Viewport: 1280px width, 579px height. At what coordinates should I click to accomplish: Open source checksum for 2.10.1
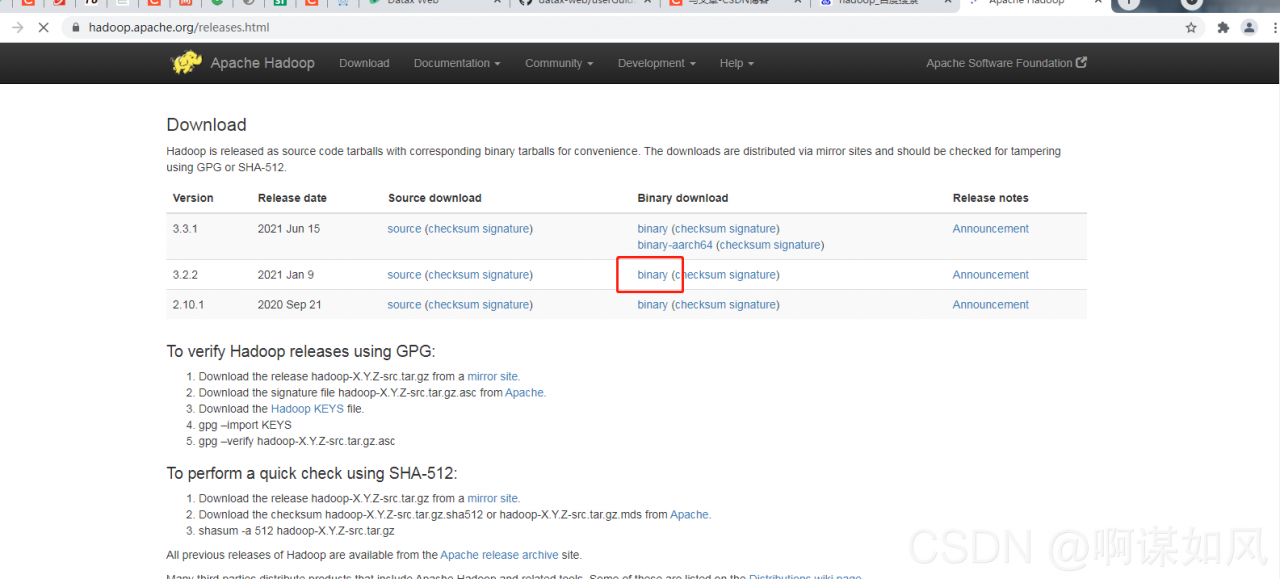tap(454, 305)
